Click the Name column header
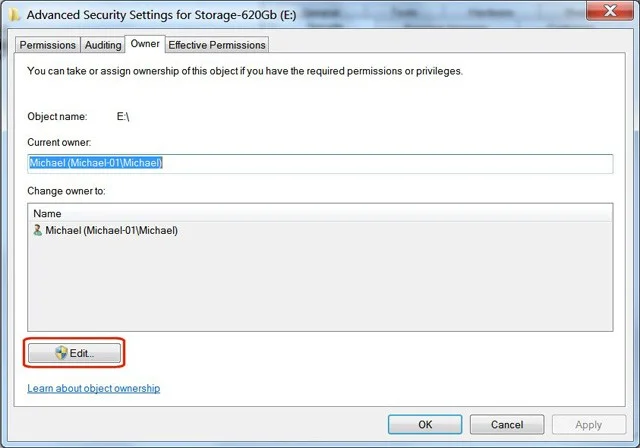 click(x=48, y=213)
